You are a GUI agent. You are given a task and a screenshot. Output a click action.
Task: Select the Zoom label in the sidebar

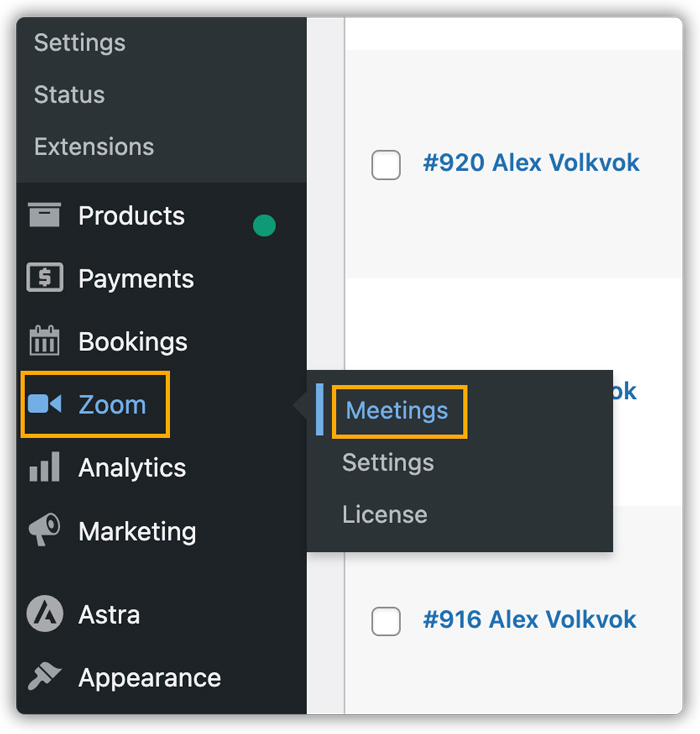coord(112,404)
